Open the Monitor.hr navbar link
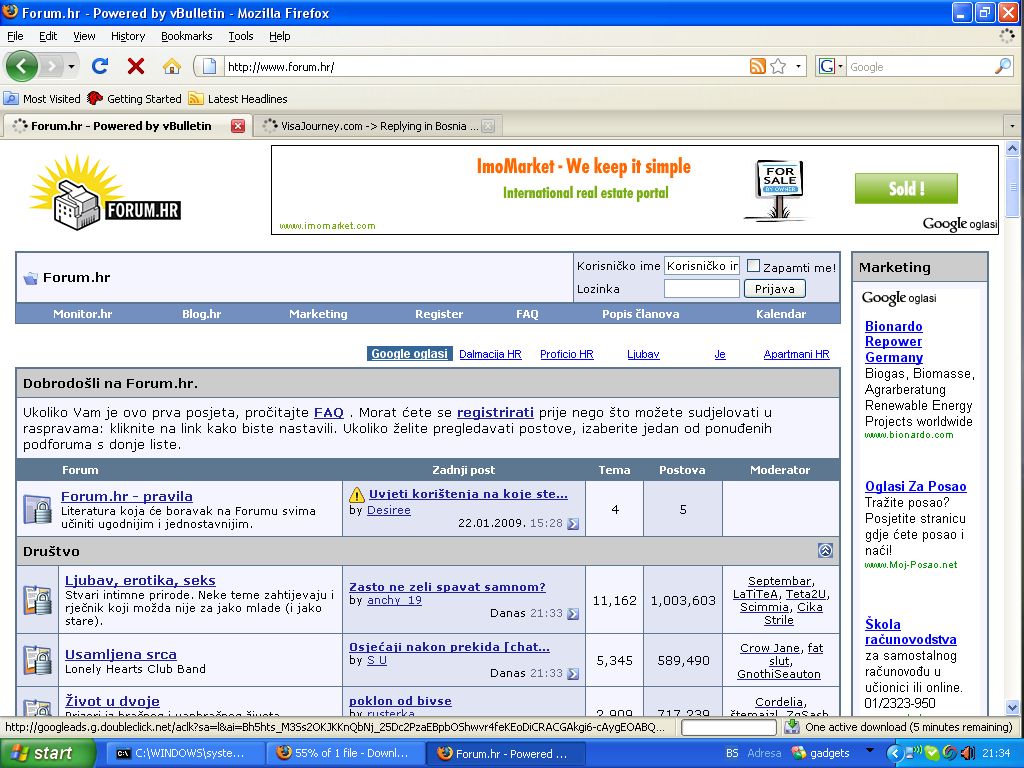This screenshot has height=768, width=1024. click(x=83, y=314)
